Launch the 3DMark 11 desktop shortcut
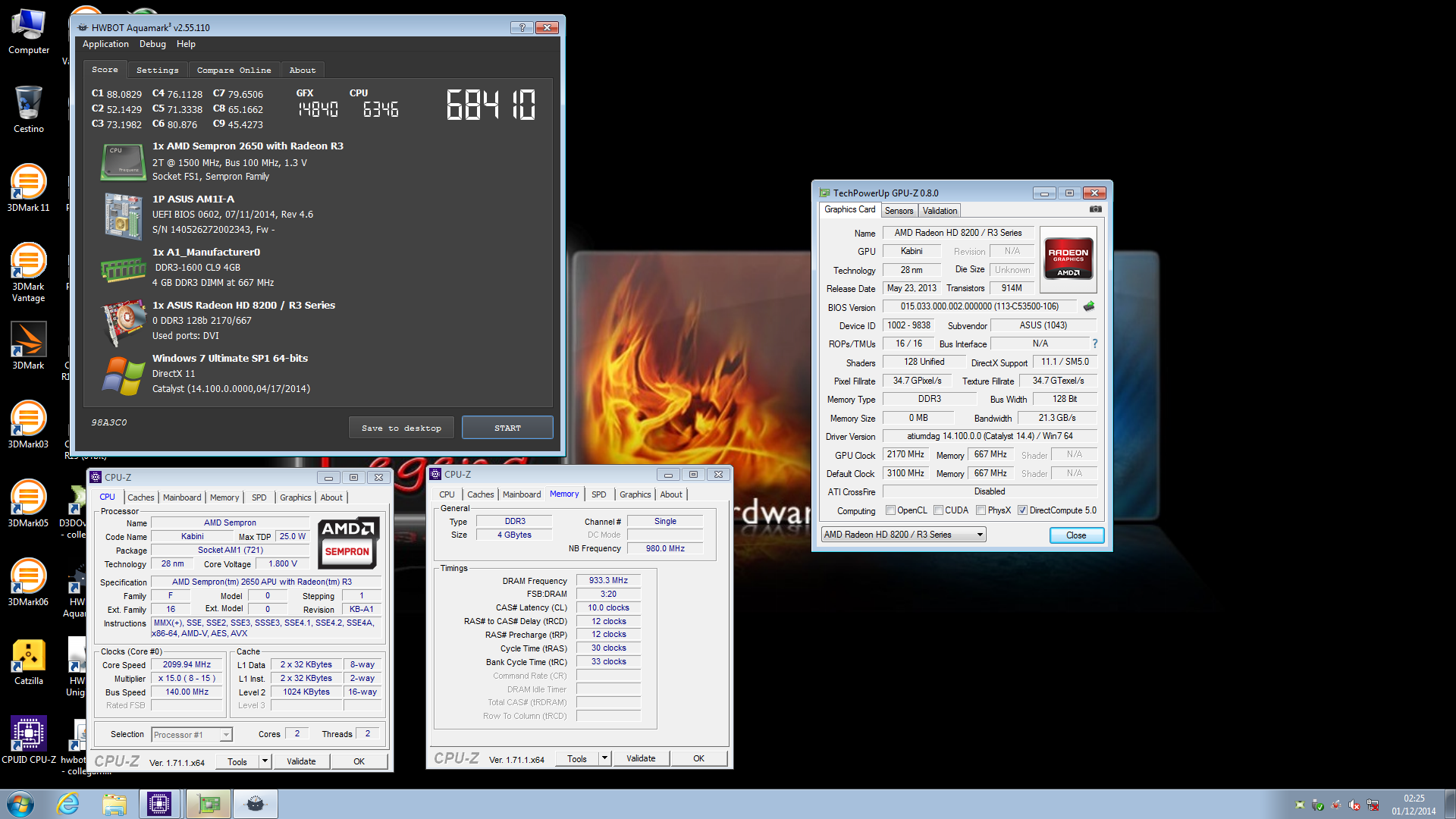This screenshot has width=1456, height=819. [29, 189]
